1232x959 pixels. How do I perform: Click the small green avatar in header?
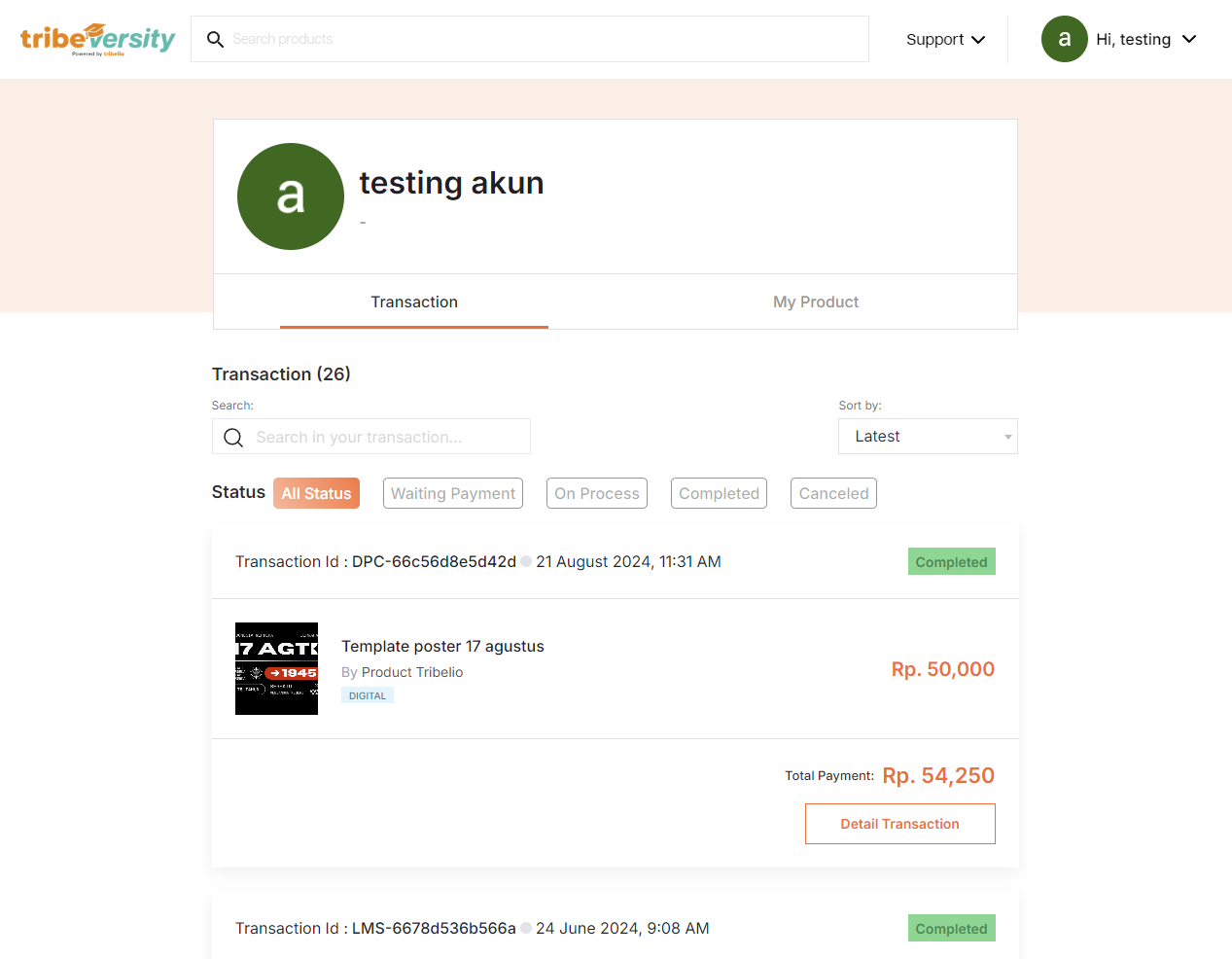click(x=1064, y=39)
